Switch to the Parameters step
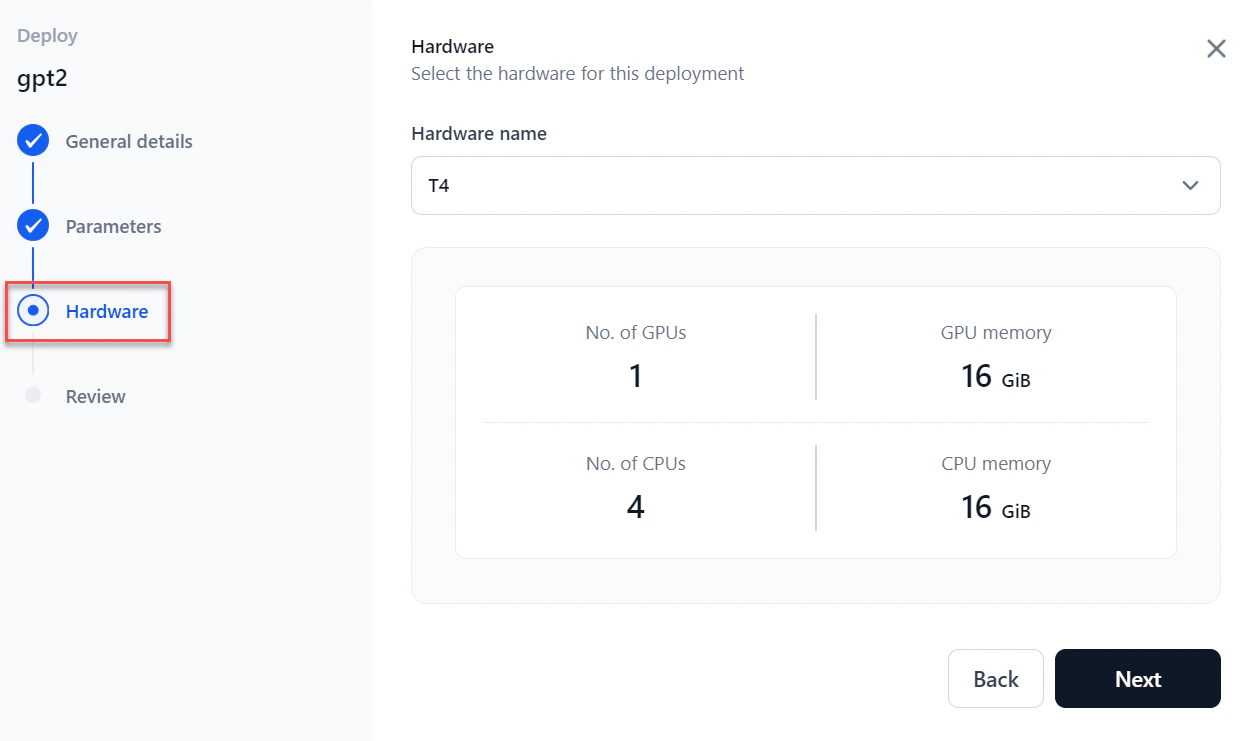This screenshot has height=741, width=1250. pos(113,226)
